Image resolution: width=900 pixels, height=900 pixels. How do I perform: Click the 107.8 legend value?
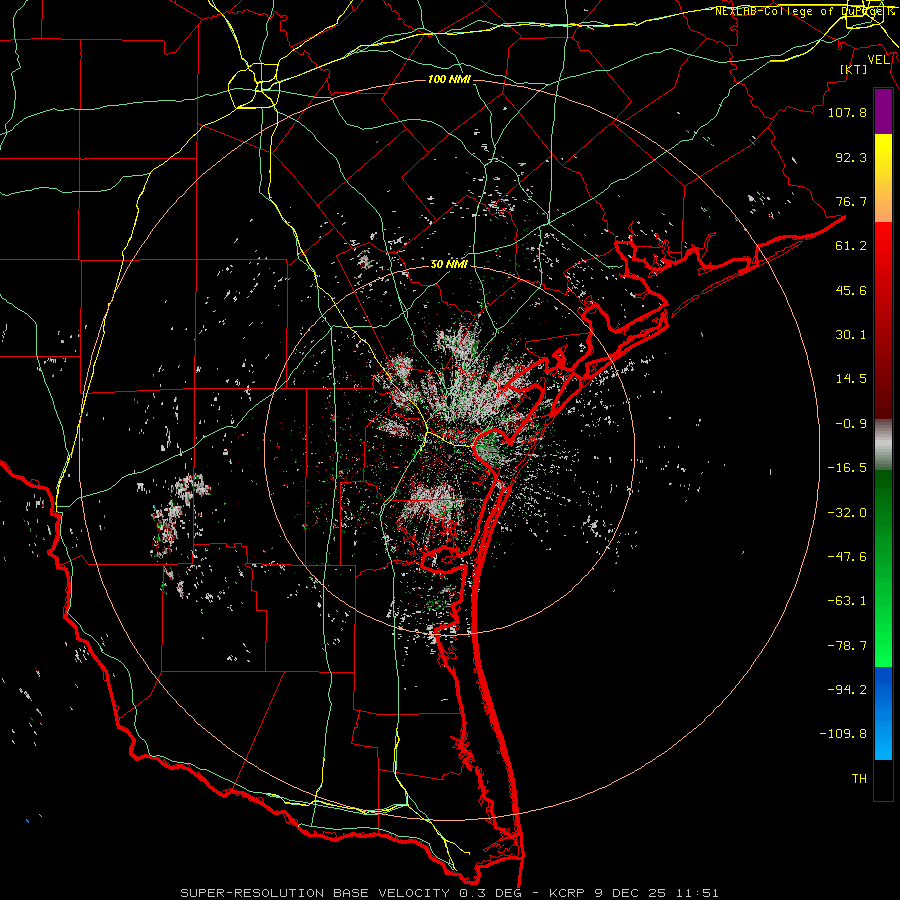point(847,112)
